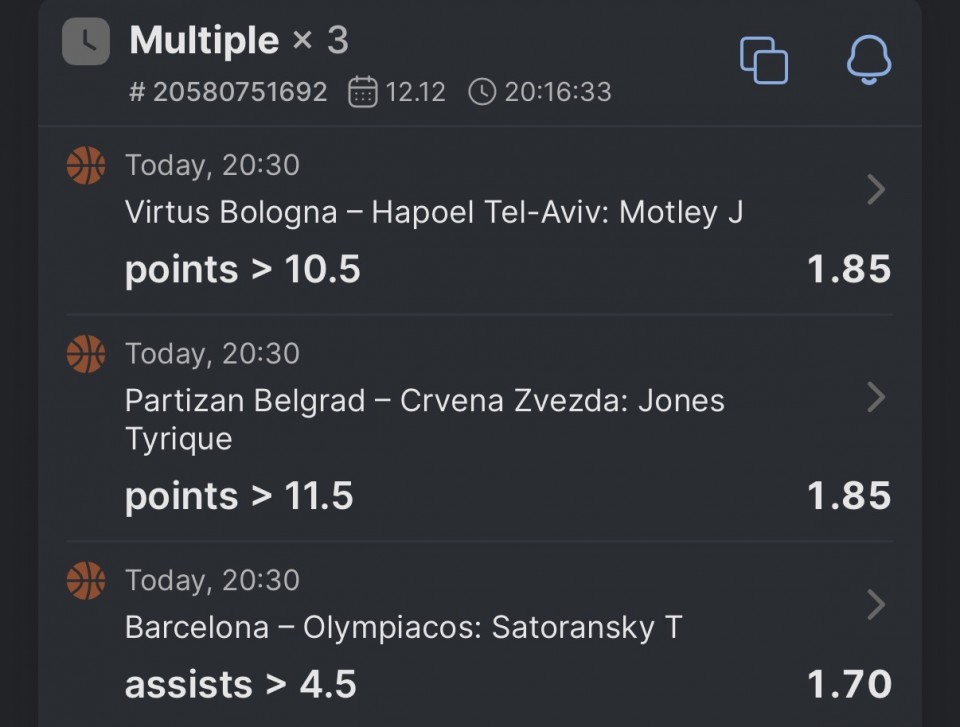The image size is (960, 727).
Task: Expand the Barcelona – Olympiacos match chevron
Action: 876,604
